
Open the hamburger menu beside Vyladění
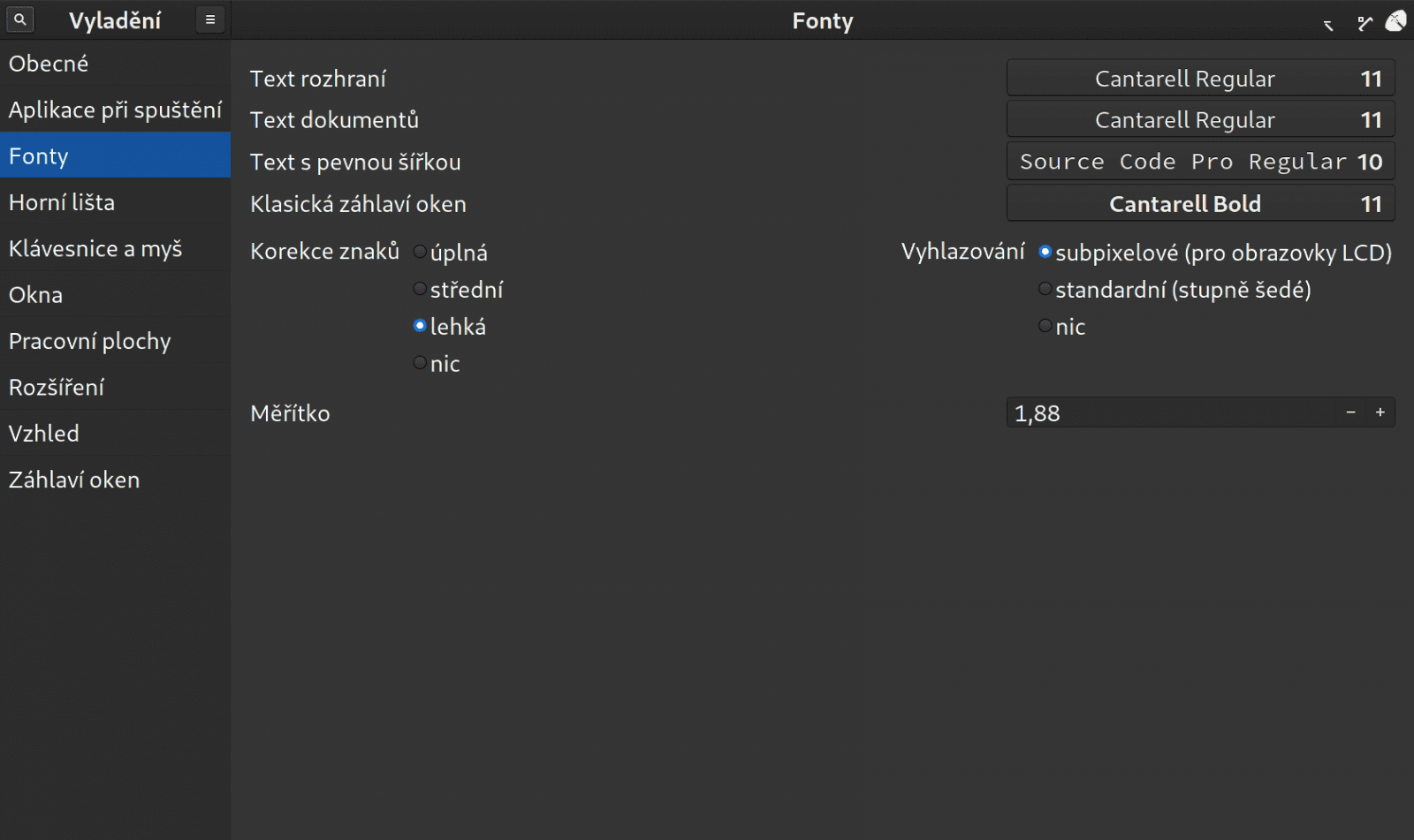[210, 19]
